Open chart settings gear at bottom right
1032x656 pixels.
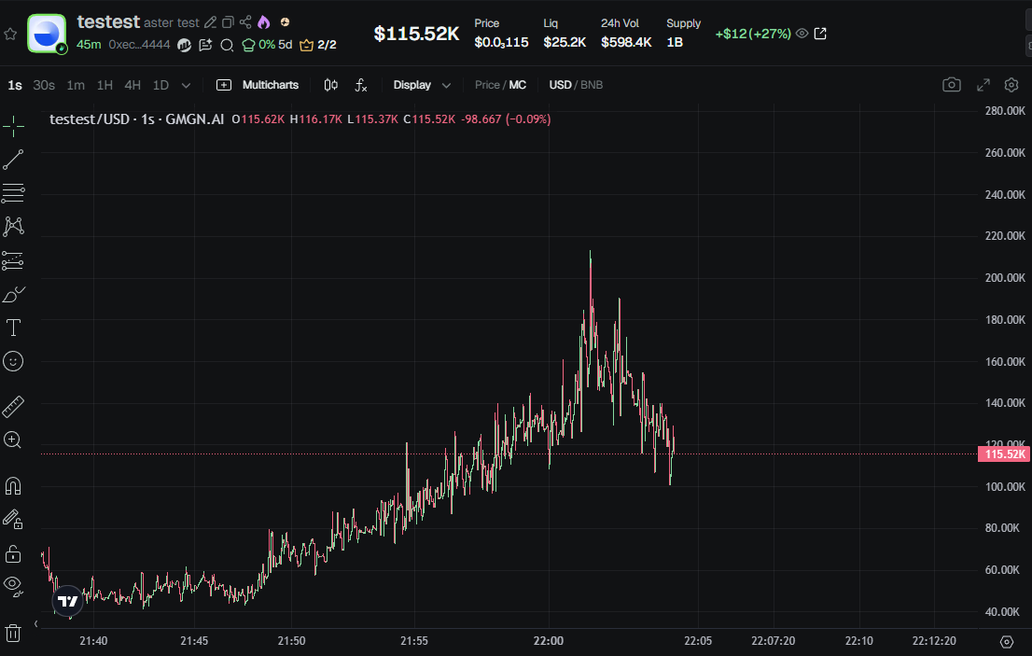click(x=1007, y=640)
